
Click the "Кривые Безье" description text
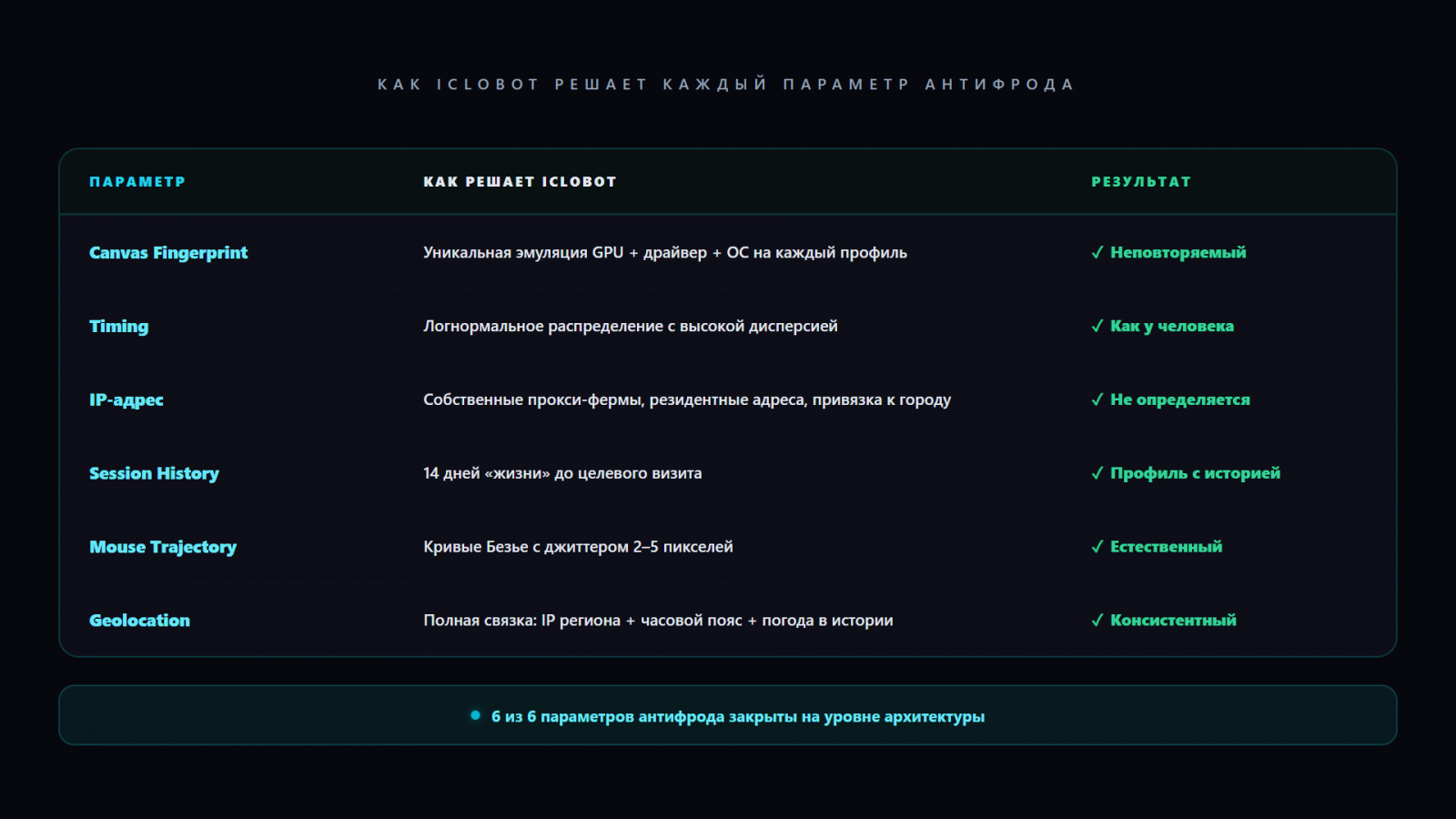578,547
